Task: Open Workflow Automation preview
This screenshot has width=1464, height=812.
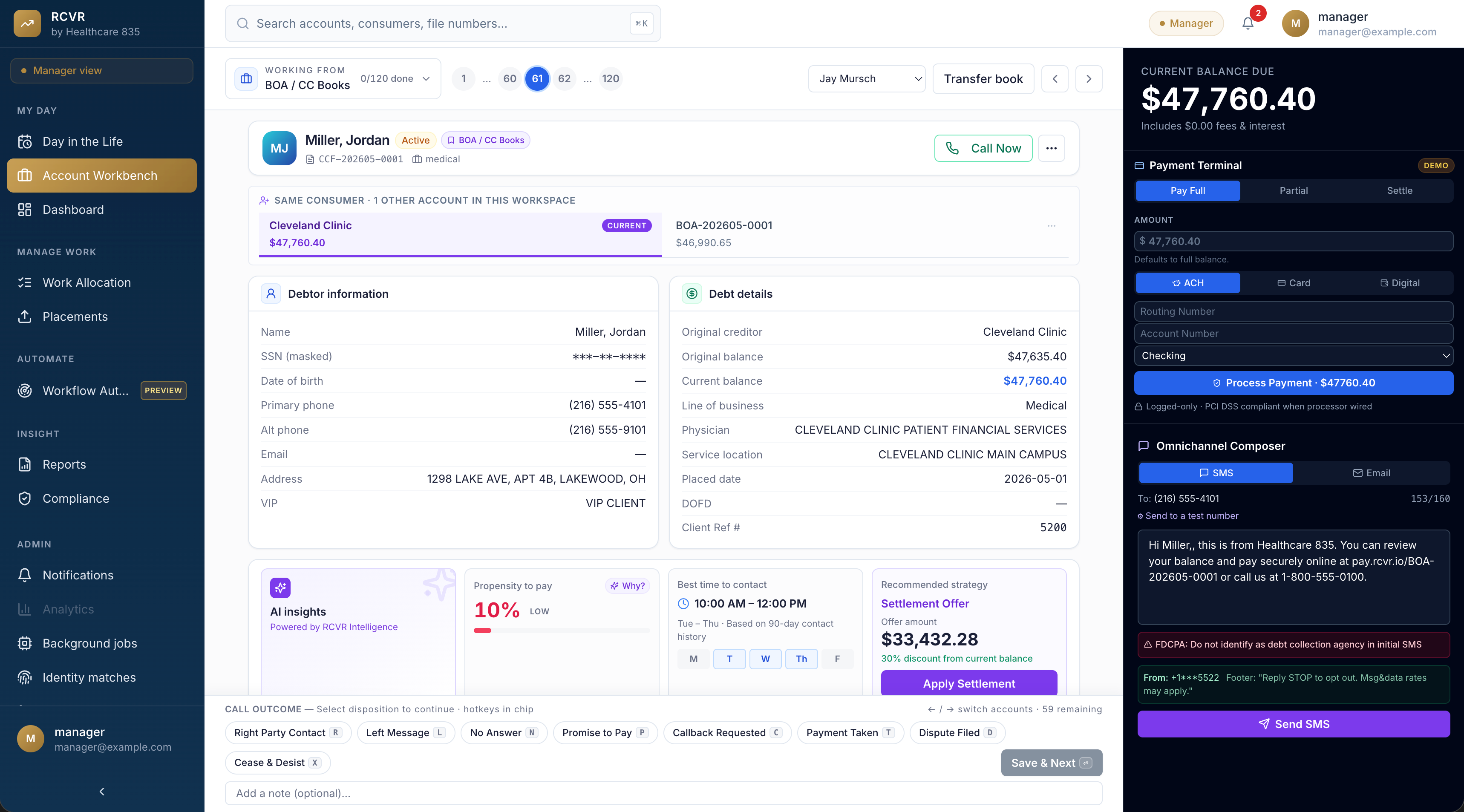Action: point(102,390)
